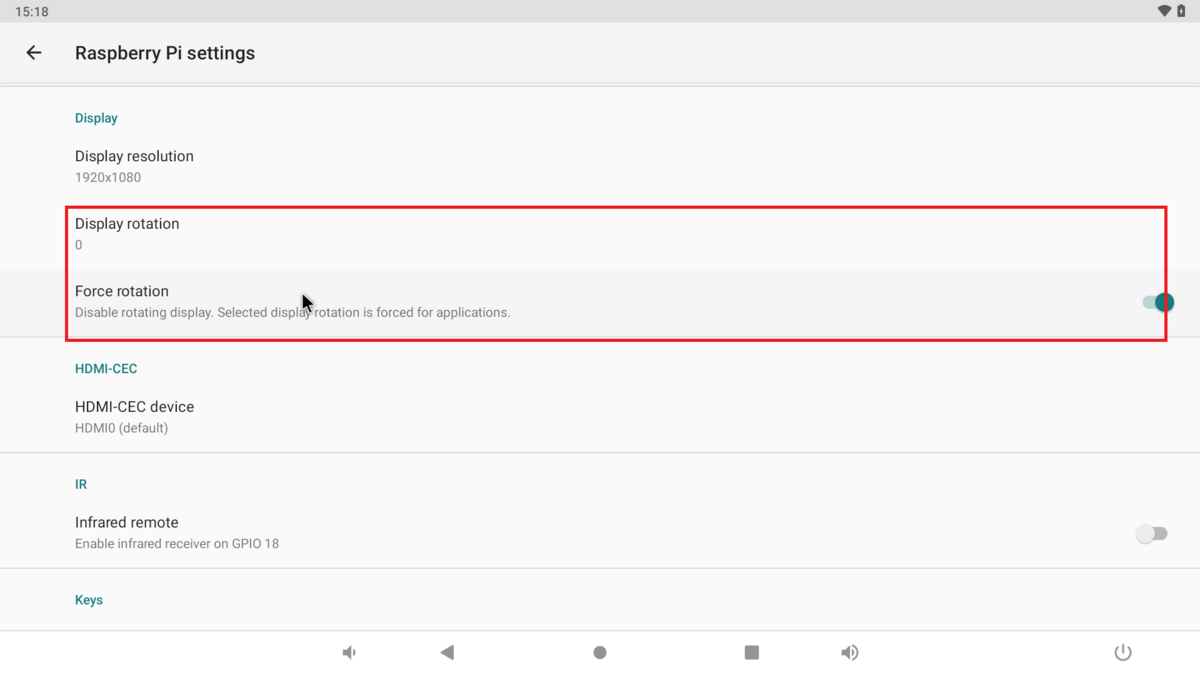Click the IR section header
Viewport: 1200px width, 675px height.
[81, 484]
